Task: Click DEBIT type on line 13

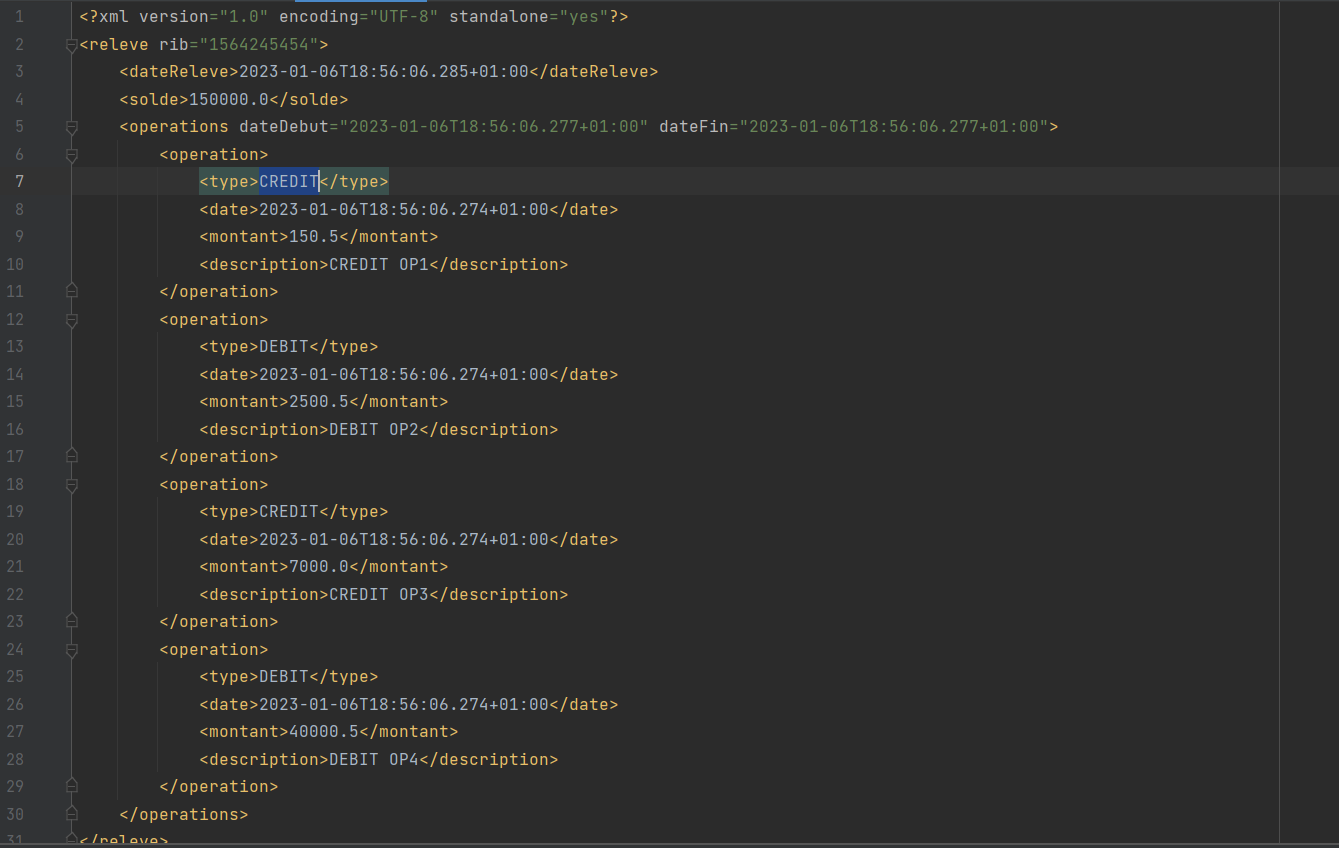Action: [284, 347]
